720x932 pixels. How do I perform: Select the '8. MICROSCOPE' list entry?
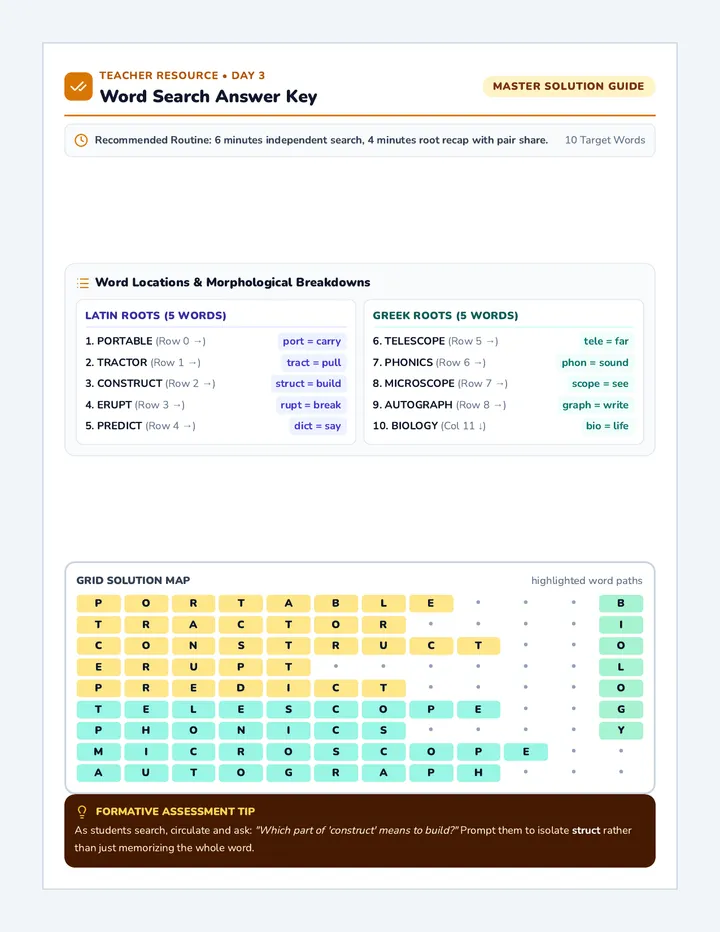(x=440, y=383)
